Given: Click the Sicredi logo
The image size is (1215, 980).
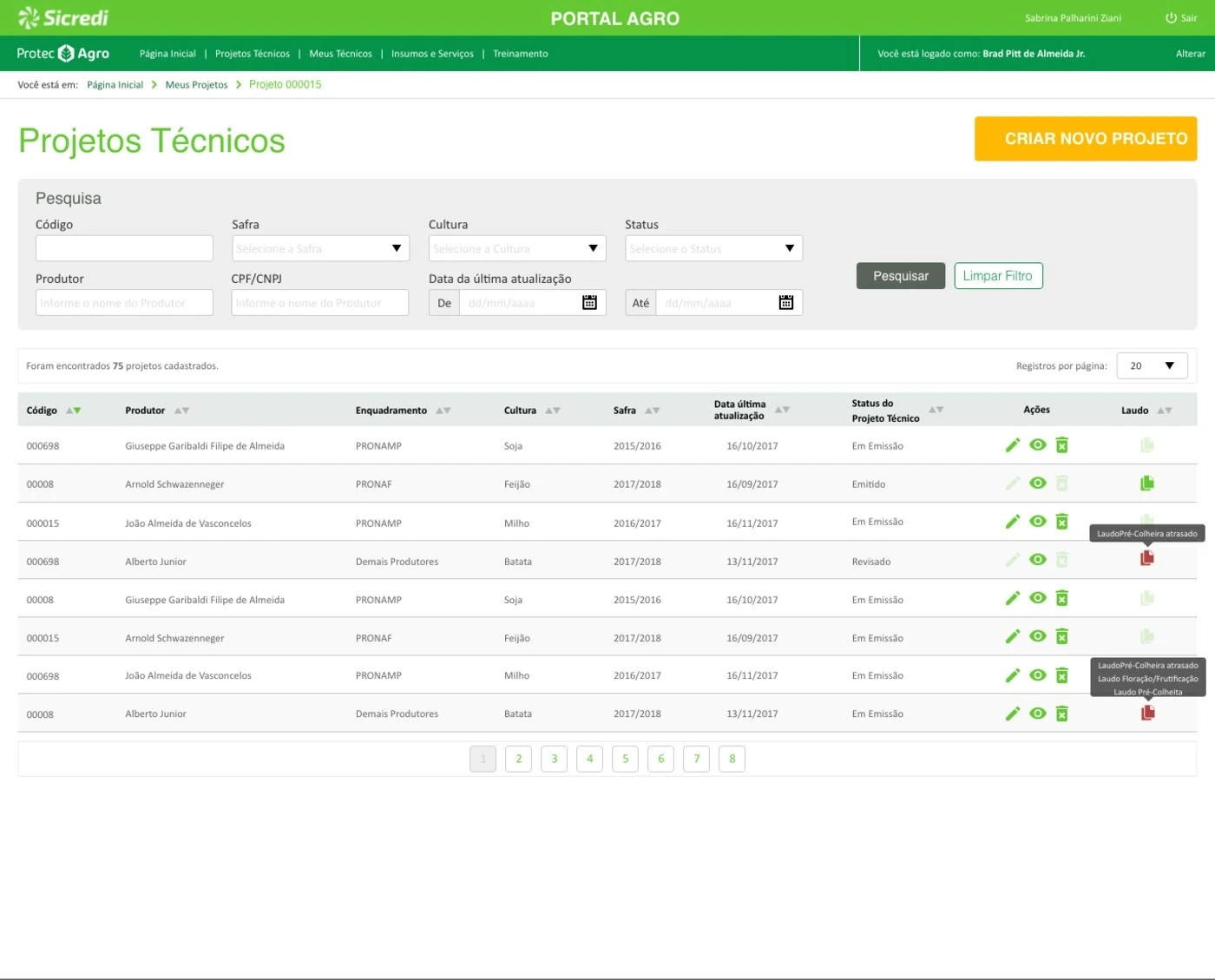Looking at the screenshot, I should (x=63, y=17).
